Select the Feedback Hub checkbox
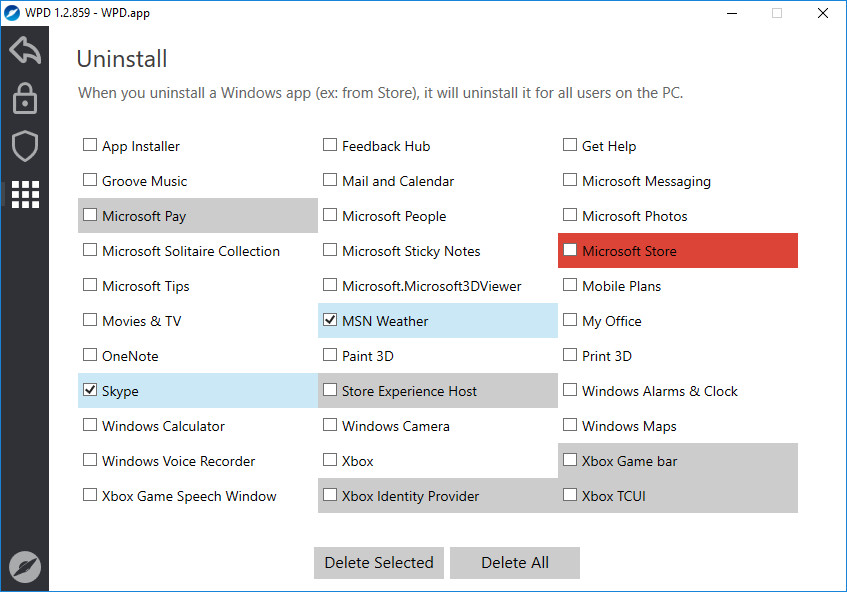 coord(330,145)
